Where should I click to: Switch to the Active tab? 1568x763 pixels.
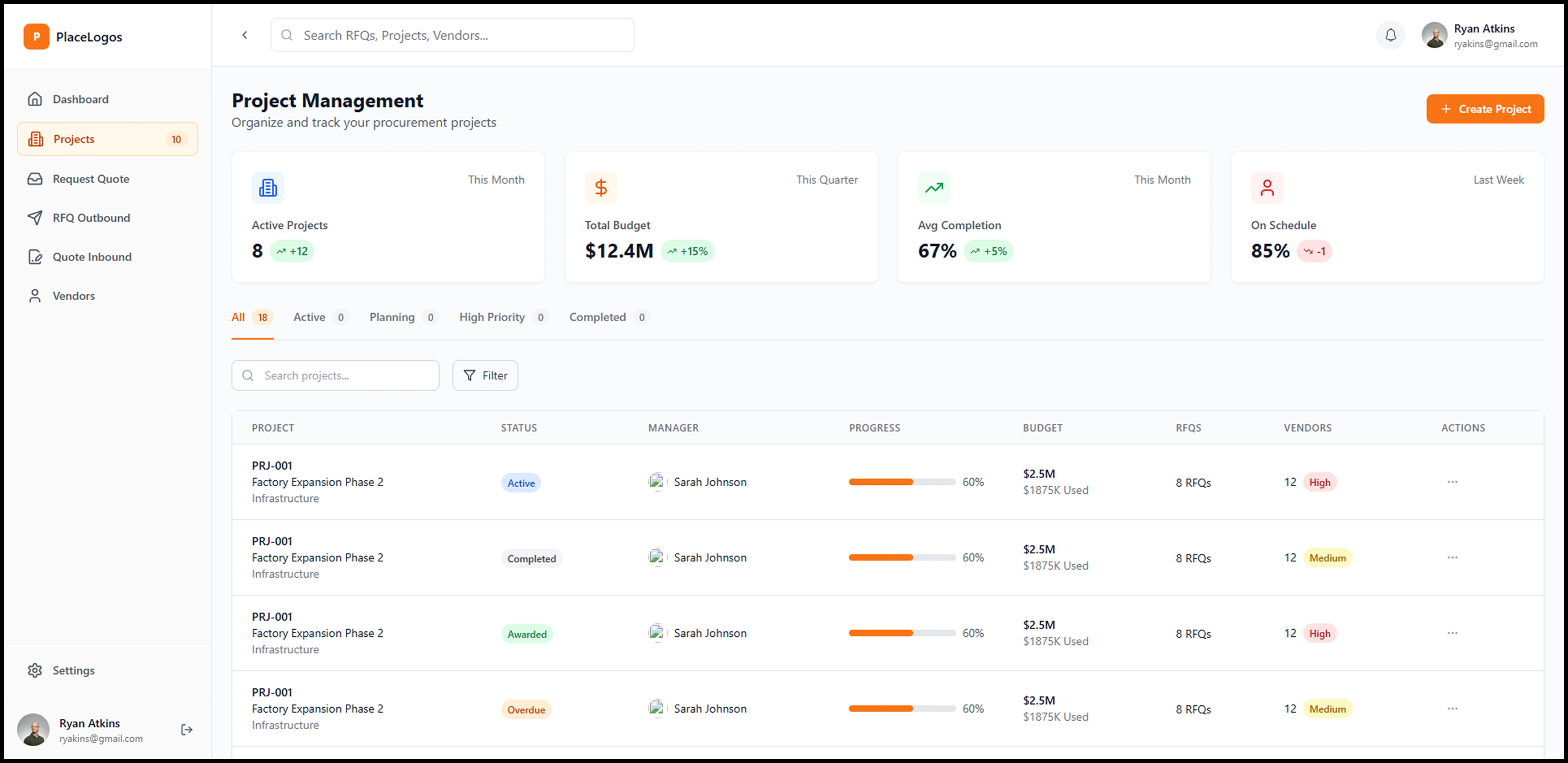pyautogui.click(x=309, y=317)
